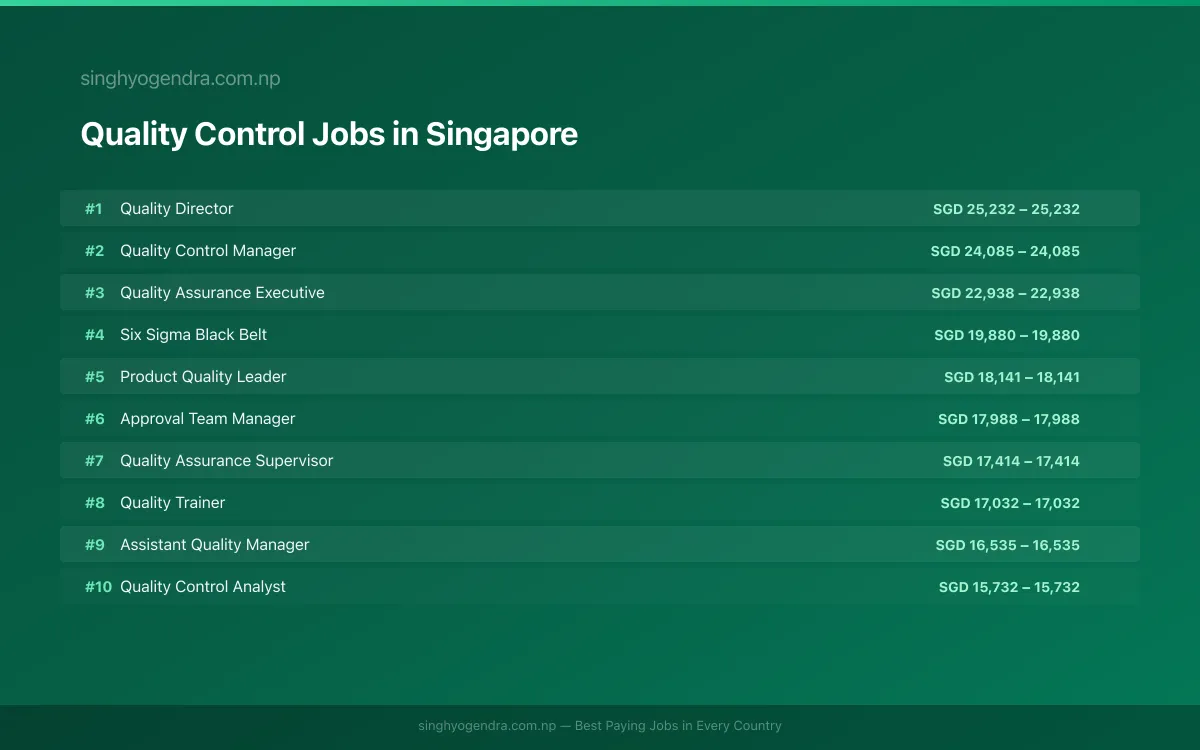
Task: Click the #1 rank number
Action: coord(94,209)
